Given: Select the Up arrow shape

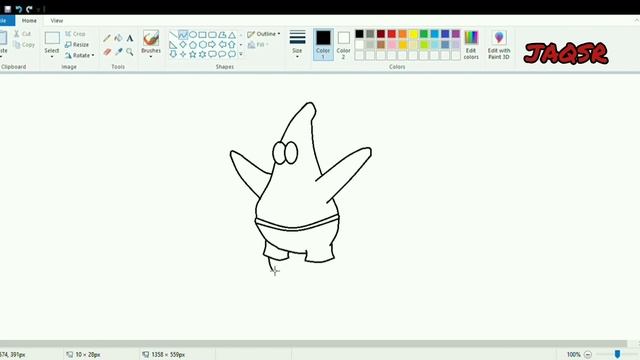Looking at the screenshot, I should point(232,44).
